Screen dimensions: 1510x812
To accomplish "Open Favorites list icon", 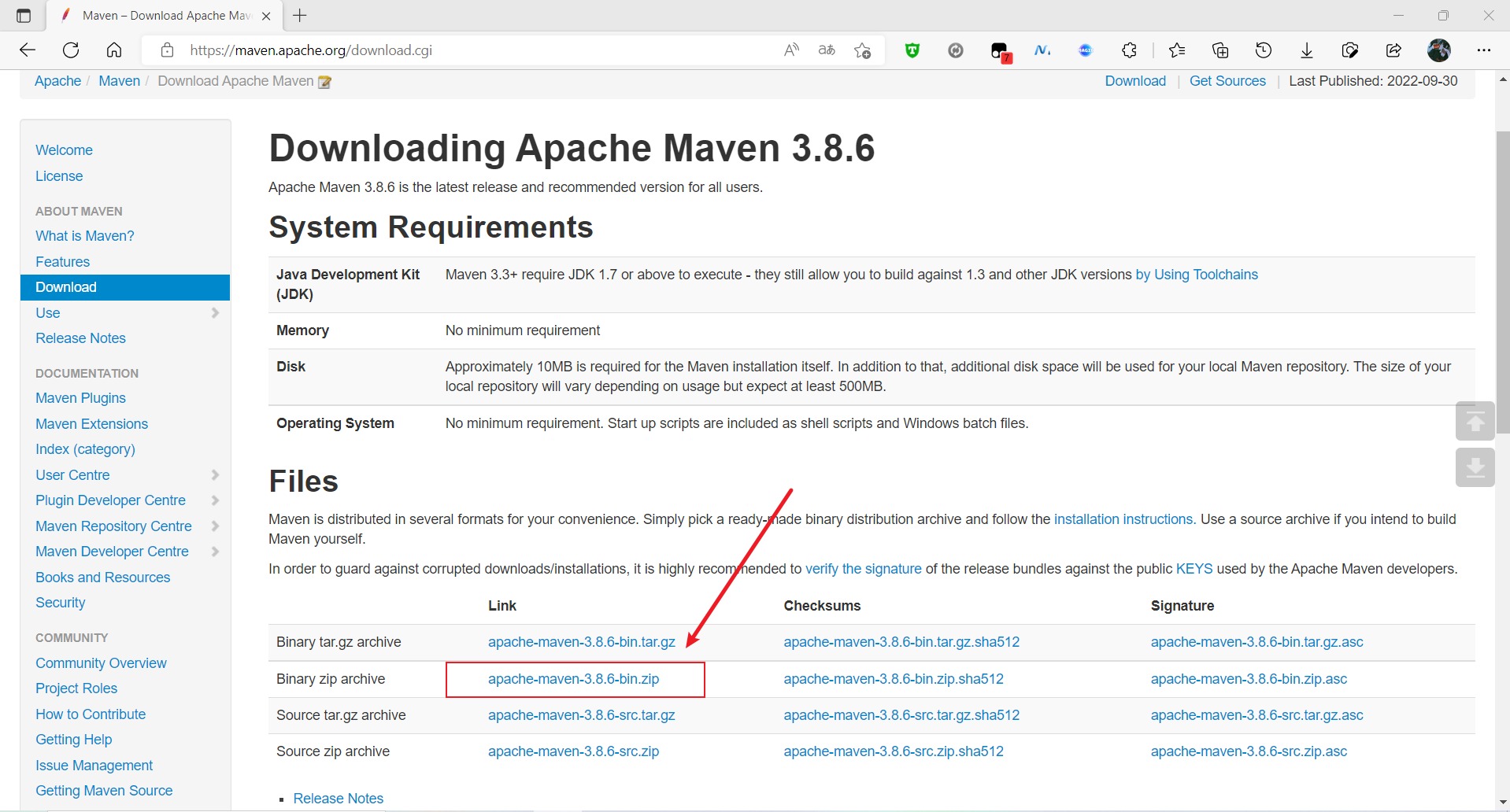I will [x=1177, y=50].
